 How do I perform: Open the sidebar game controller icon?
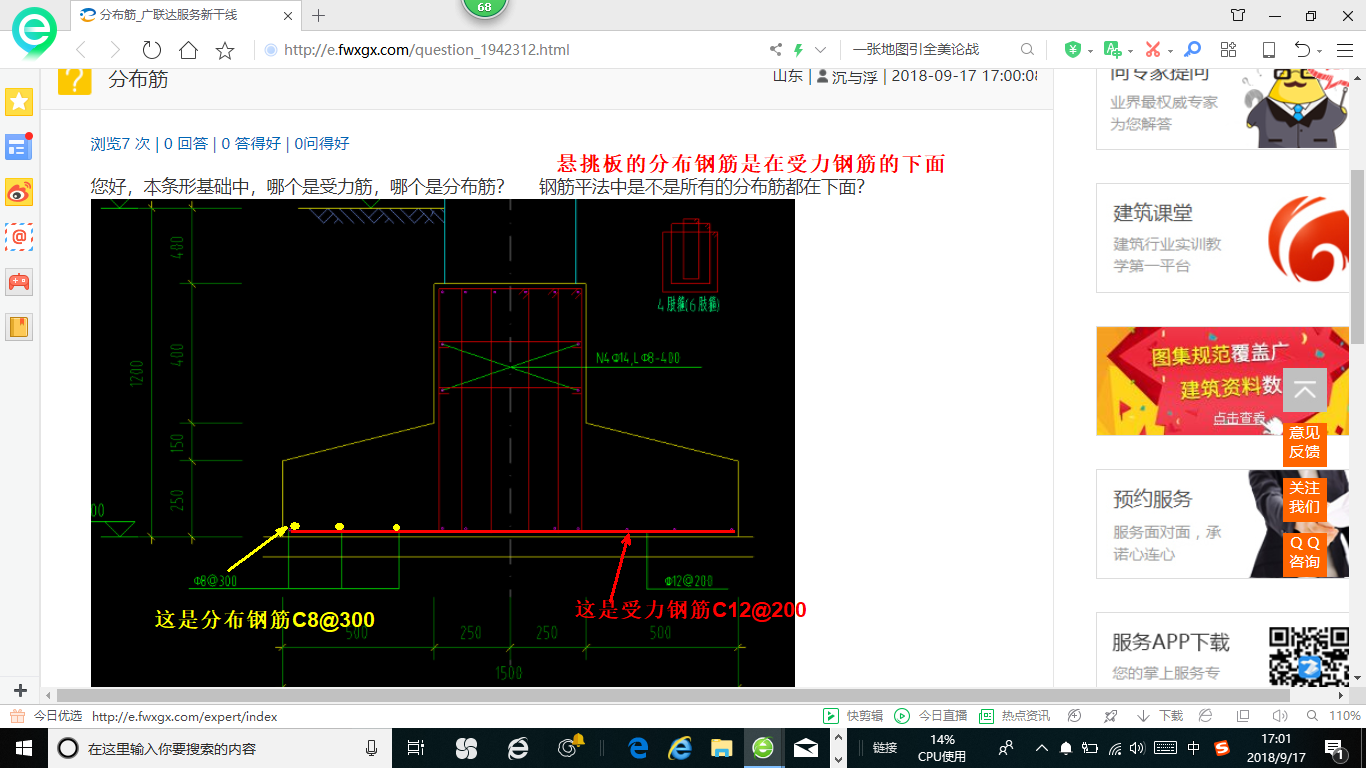(x=19, y=281)
